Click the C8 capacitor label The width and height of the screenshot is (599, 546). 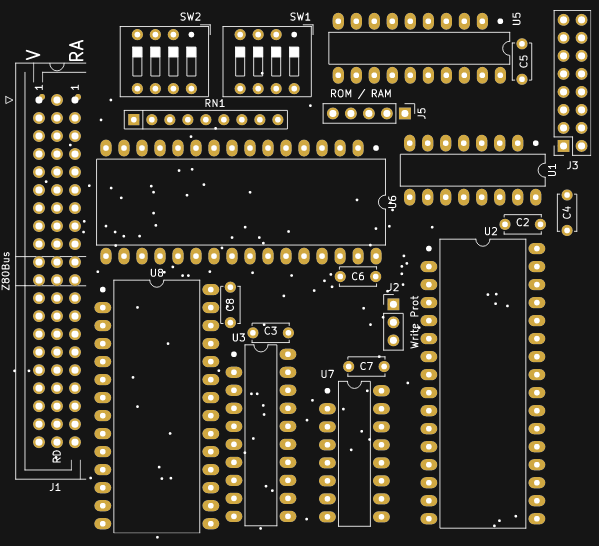pyautogui.click(x=230, y=305)
